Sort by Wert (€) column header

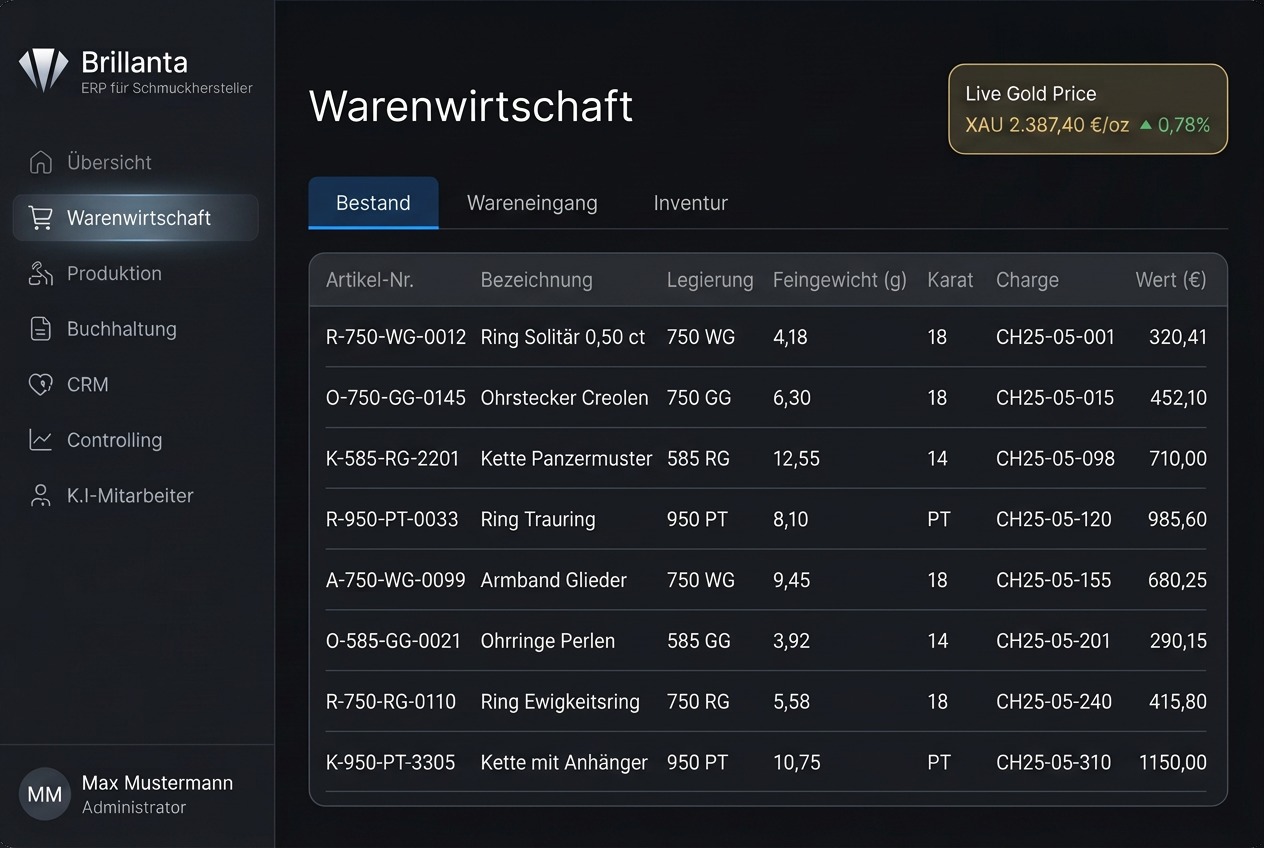click(1171, 280)
